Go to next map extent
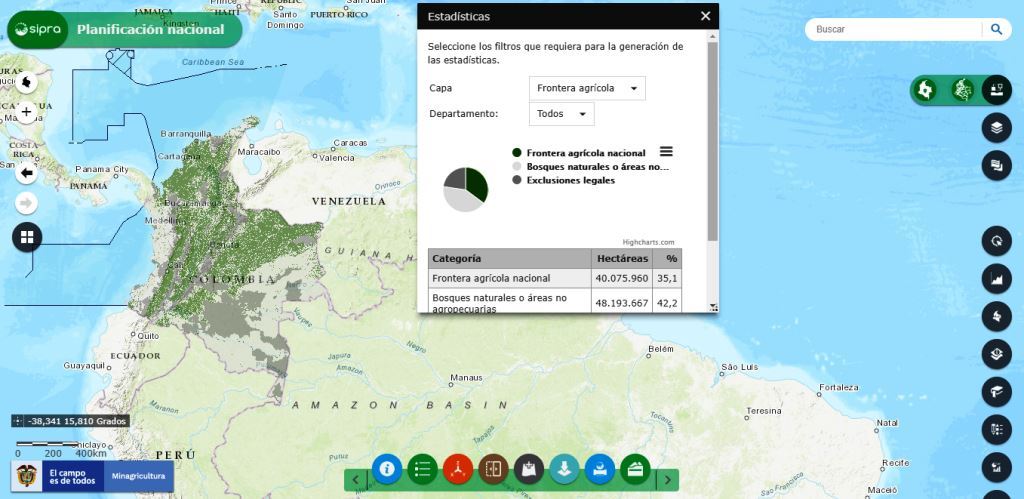Image resolution: width=1024 pixels, height=499 pixels. (x=26, y=203)
